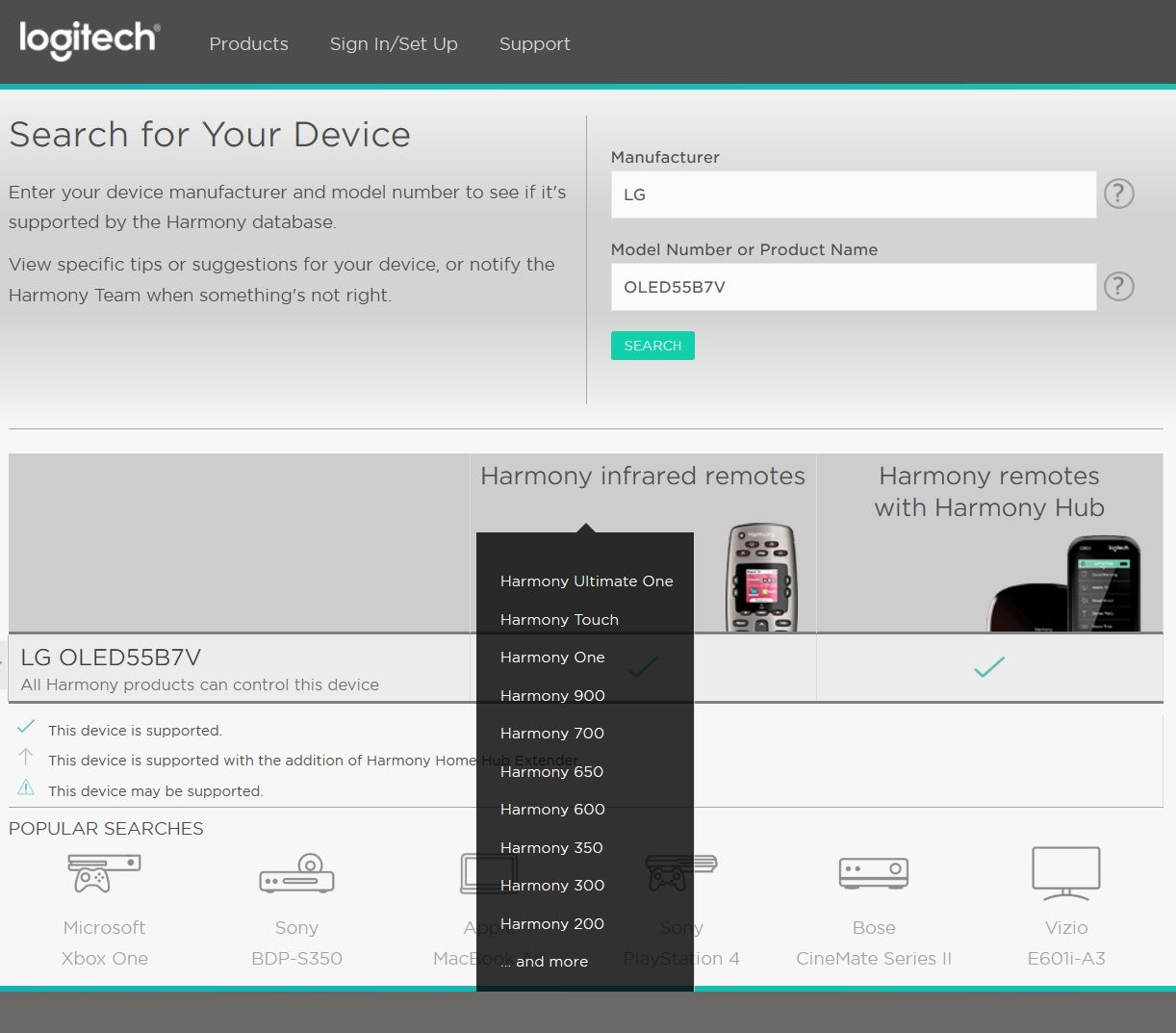Select Harmony 600 in list
Image resolution: width=1176 pixels, height=1033 pixels.
pos(552,810)
